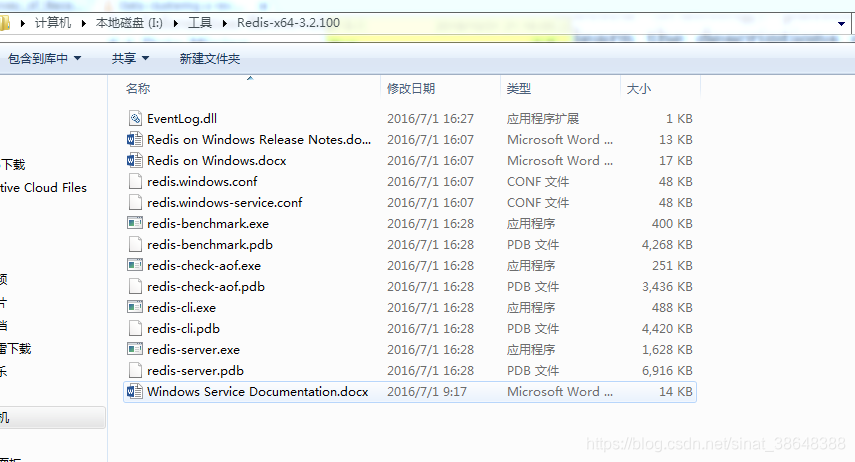Open the address bar history dropdown arrow
Image resolution: width=855 pixels, height=462 pixels.
pos(841,23)
